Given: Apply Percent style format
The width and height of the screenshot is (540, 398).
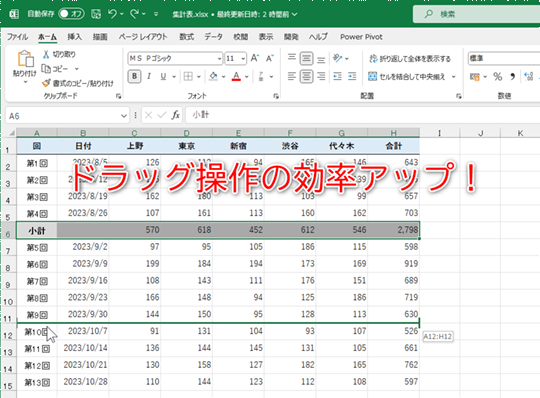Looking at the screenshot, I should tap(498, 76).
